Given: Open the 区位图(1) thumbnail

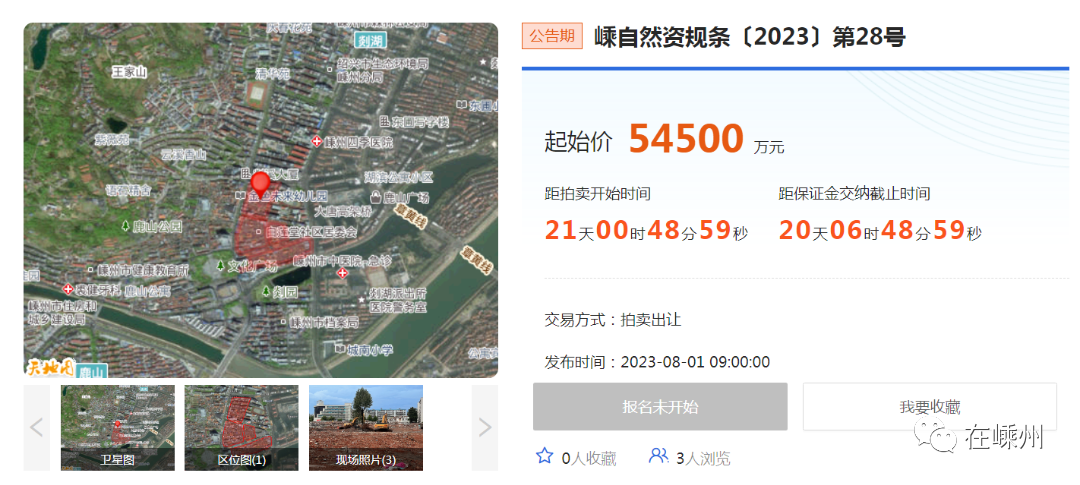Looking at the screenshot, I should (x=241, y=427).
